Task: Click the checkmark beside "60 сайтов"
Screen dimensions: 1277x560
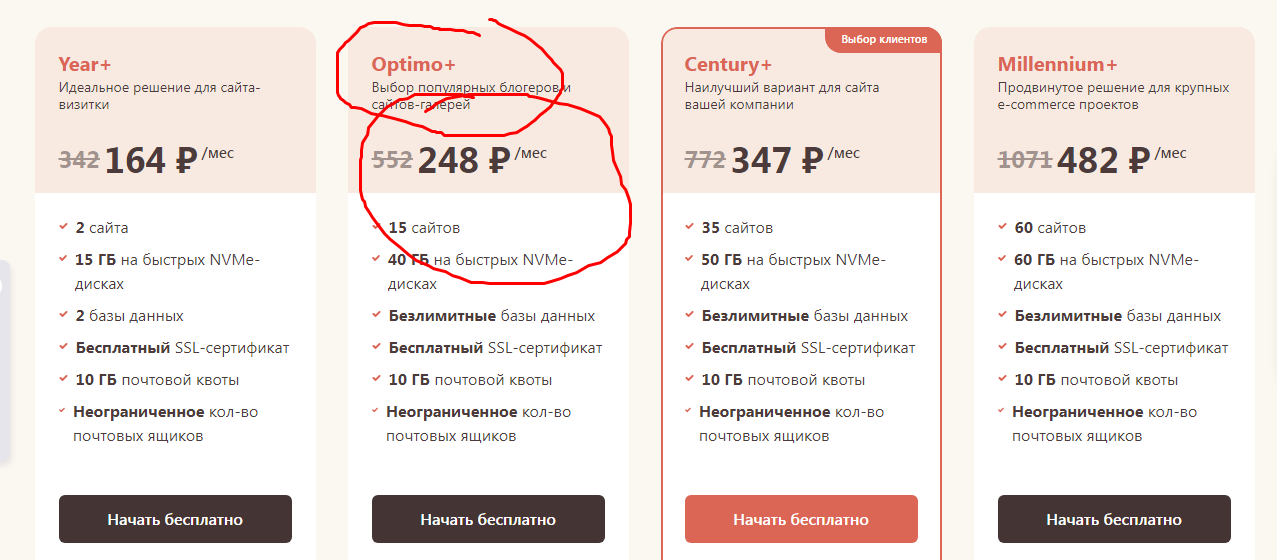Action: (1003, 227)
